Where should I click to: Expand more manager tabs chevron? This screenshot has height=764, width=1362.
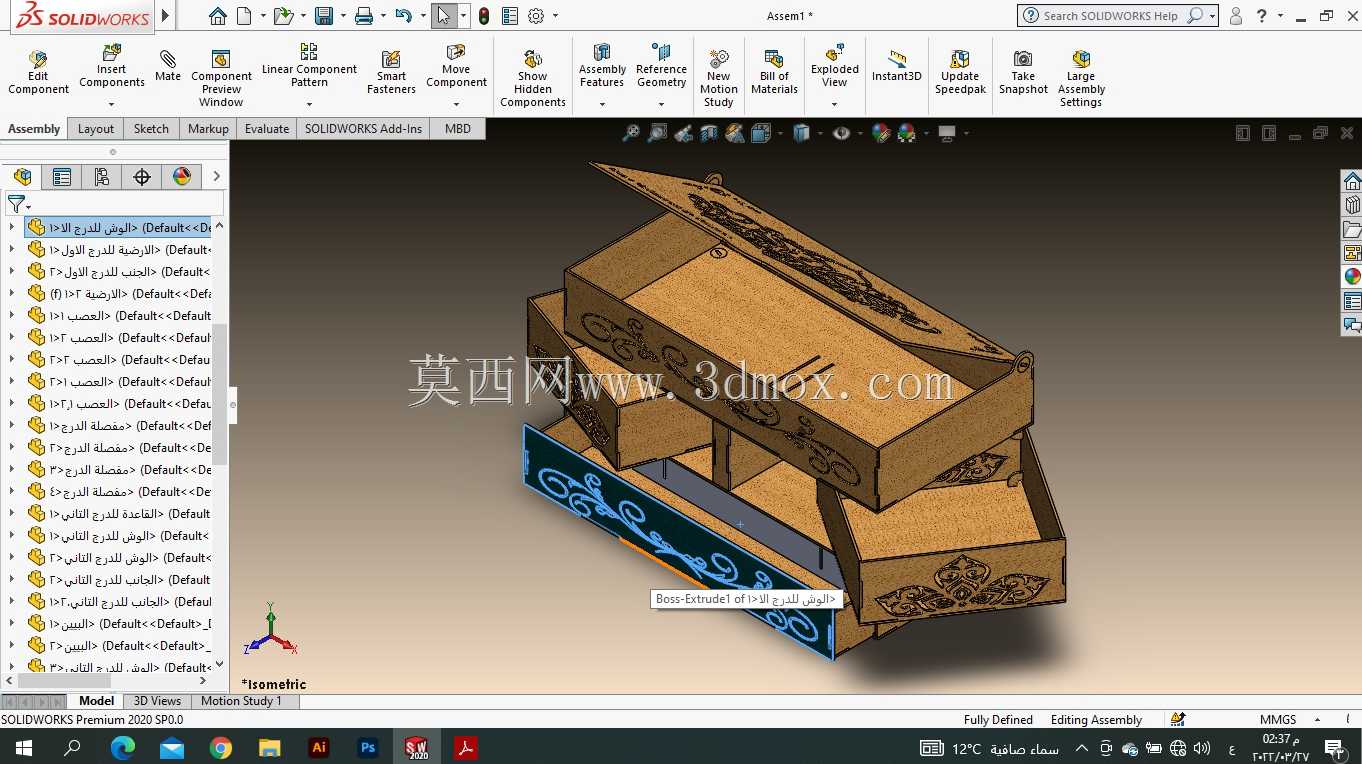pyautogui.click(x=216, y=177)
